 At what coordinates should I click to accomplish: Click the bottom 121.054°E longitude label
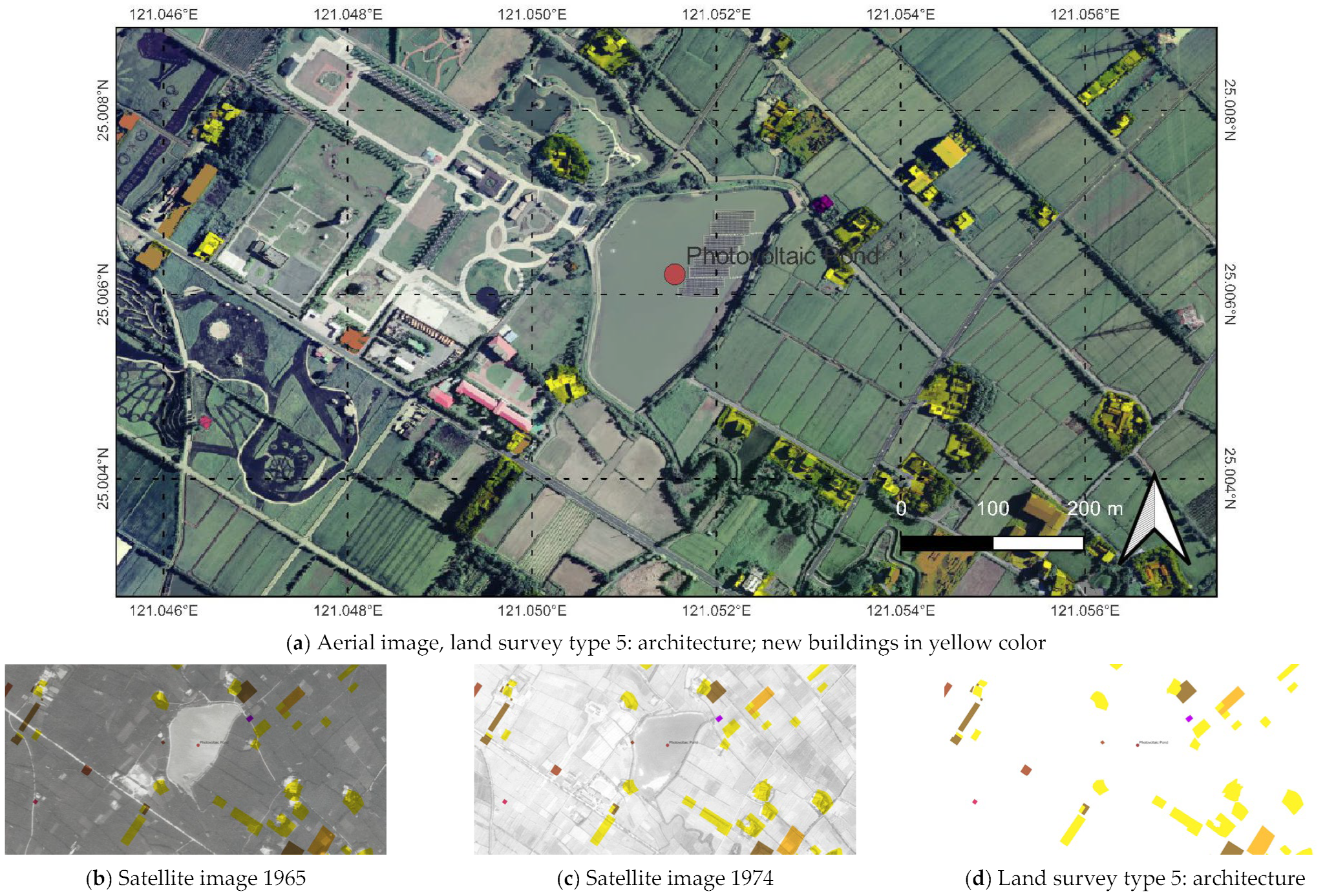coord(900,610)
